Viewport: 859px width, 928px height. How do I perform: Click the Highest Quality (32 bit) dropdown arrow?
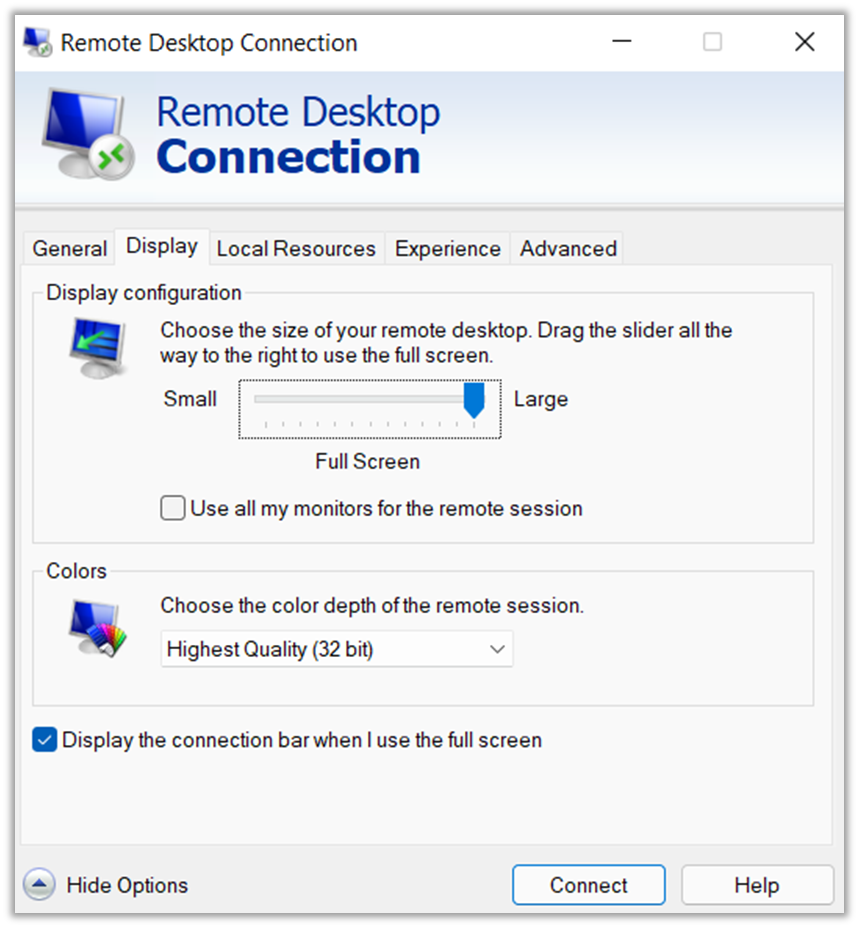pyautogui.click(x=497, y=649)
